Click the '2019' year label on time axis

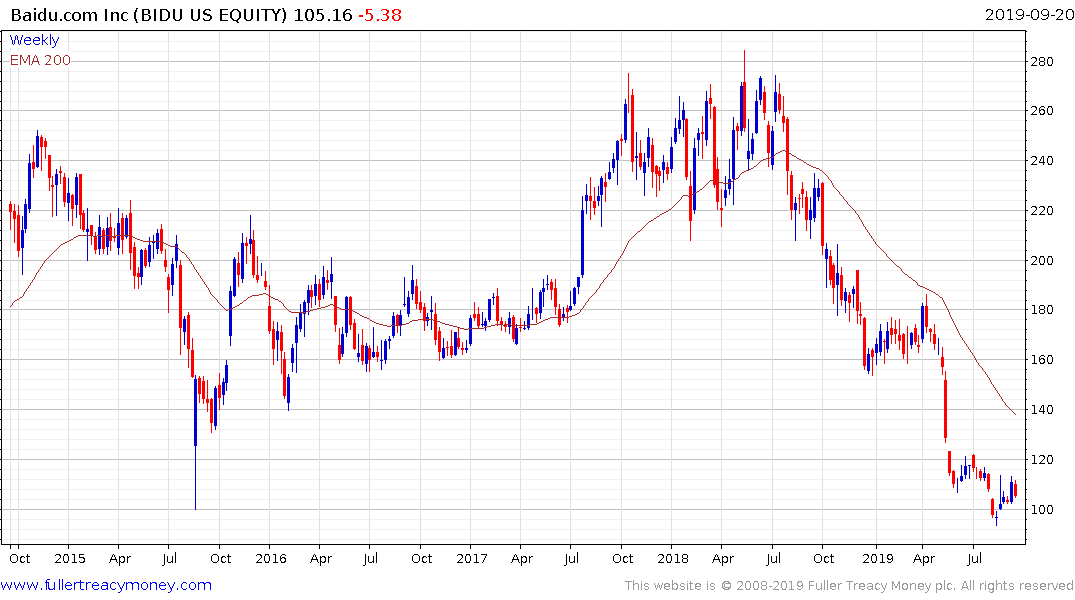(x=878, y=558)
